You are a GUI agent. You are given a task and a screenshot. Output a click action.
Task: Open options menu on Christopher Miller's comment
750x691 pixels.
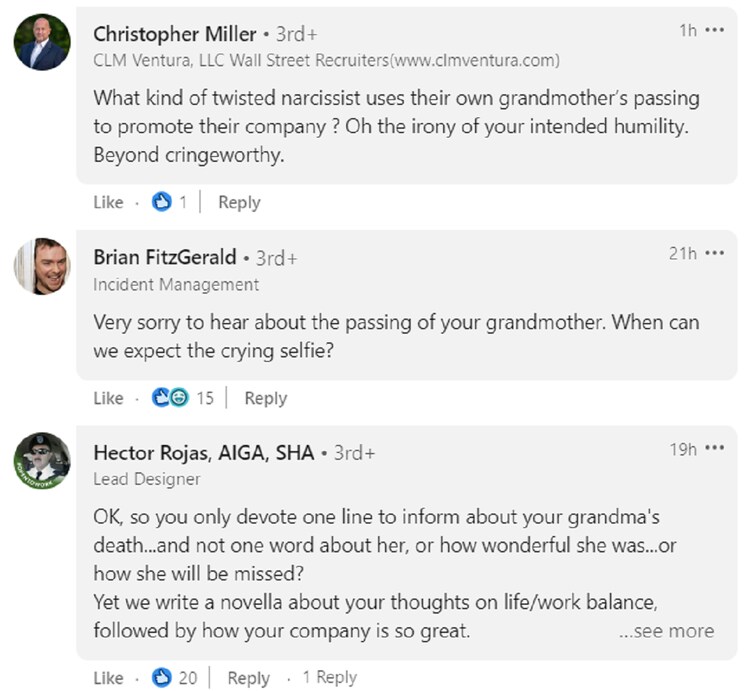tap(714, 30)
